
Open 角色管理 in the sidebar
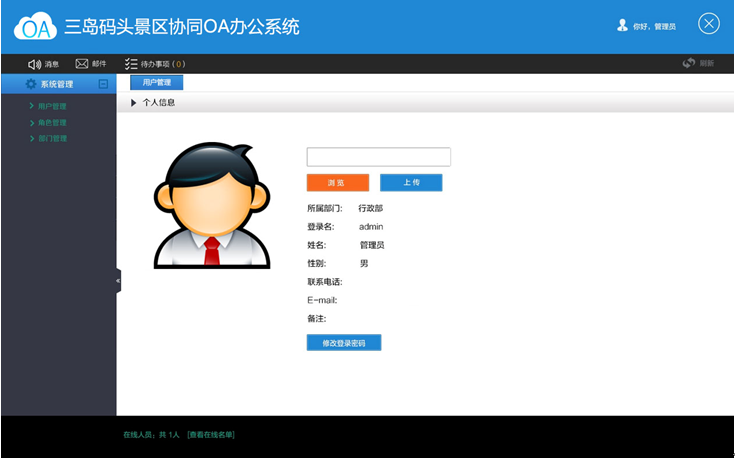tap(52, 122)
